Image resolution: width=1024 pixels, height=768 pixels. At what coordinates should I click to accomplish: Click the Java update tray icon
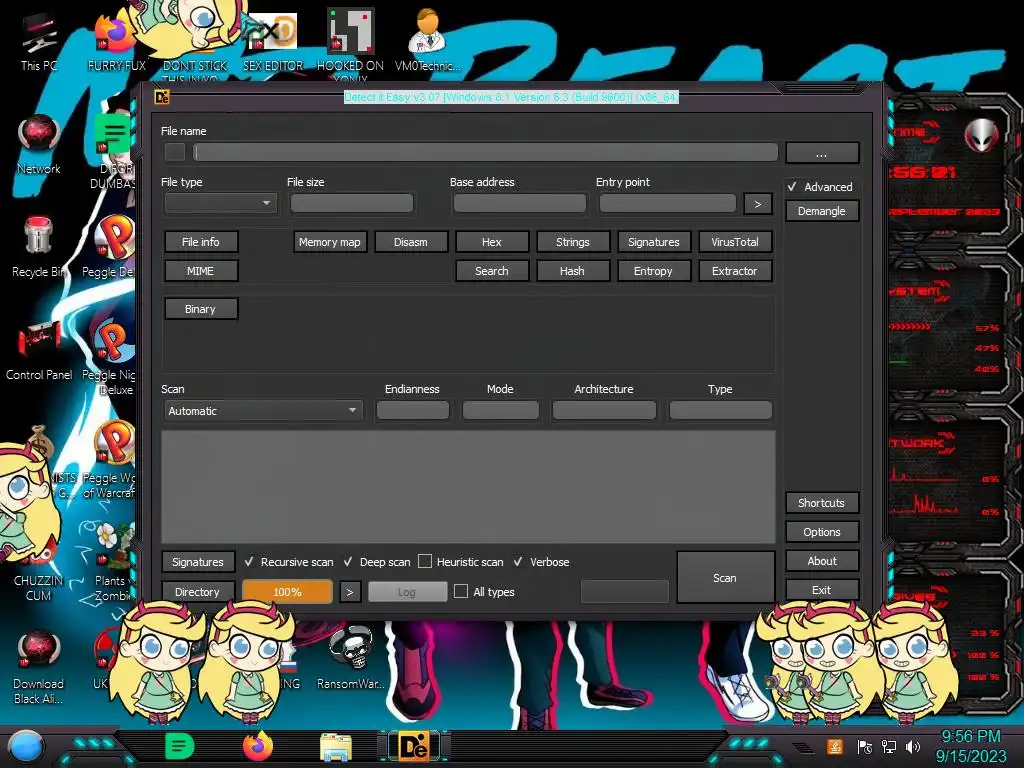tap(835, 746)
